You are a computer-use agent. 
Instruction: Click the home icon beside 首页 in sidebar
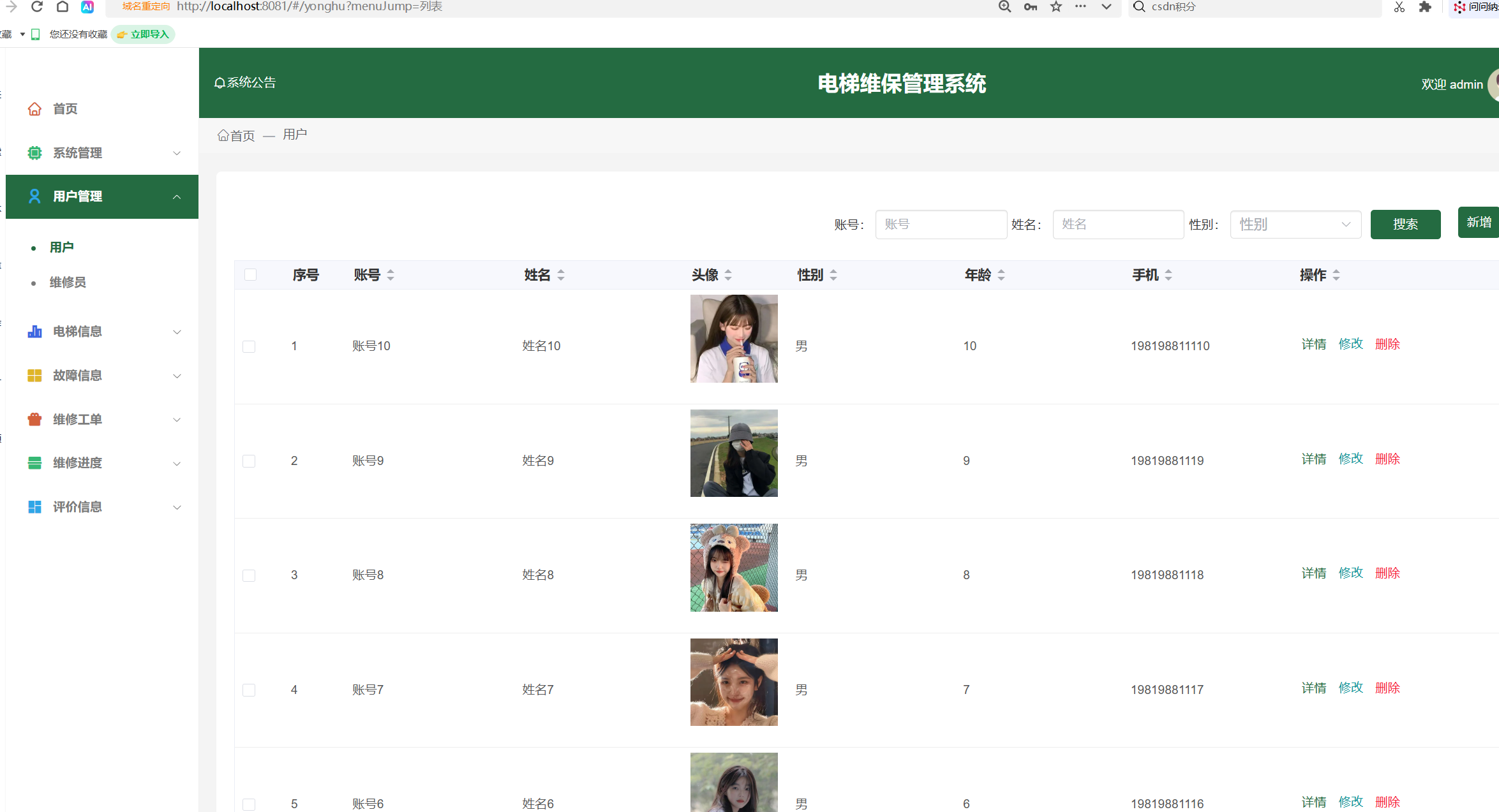pyautogui.click(x=34, y=109)
